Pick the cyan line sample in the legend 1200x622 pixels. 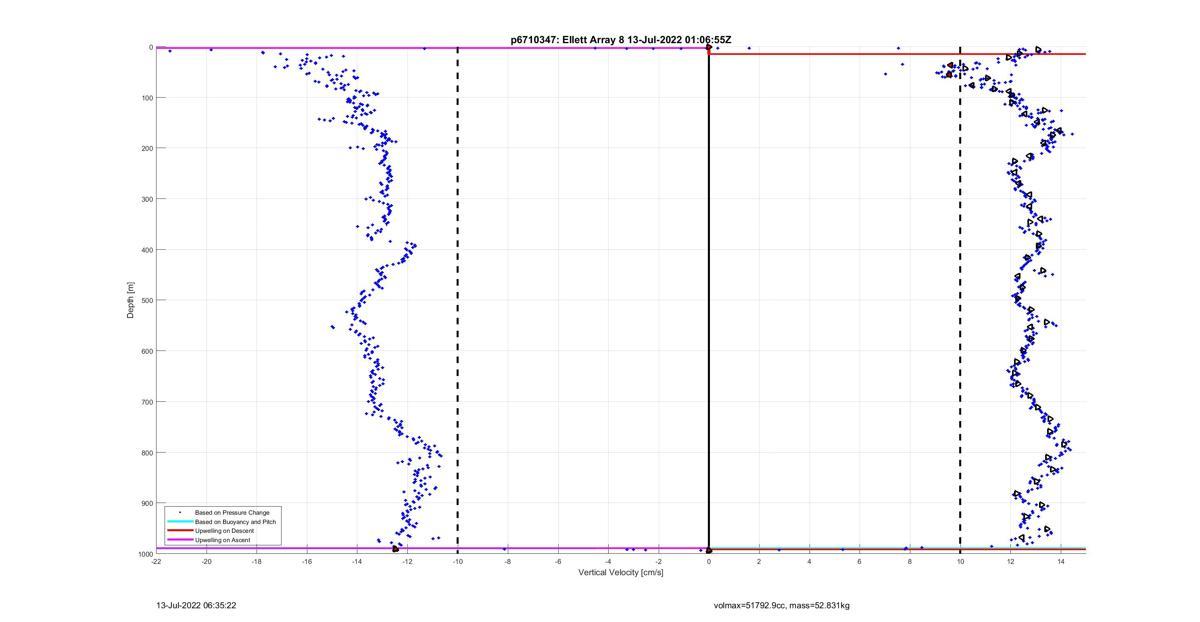click(180, 522)
